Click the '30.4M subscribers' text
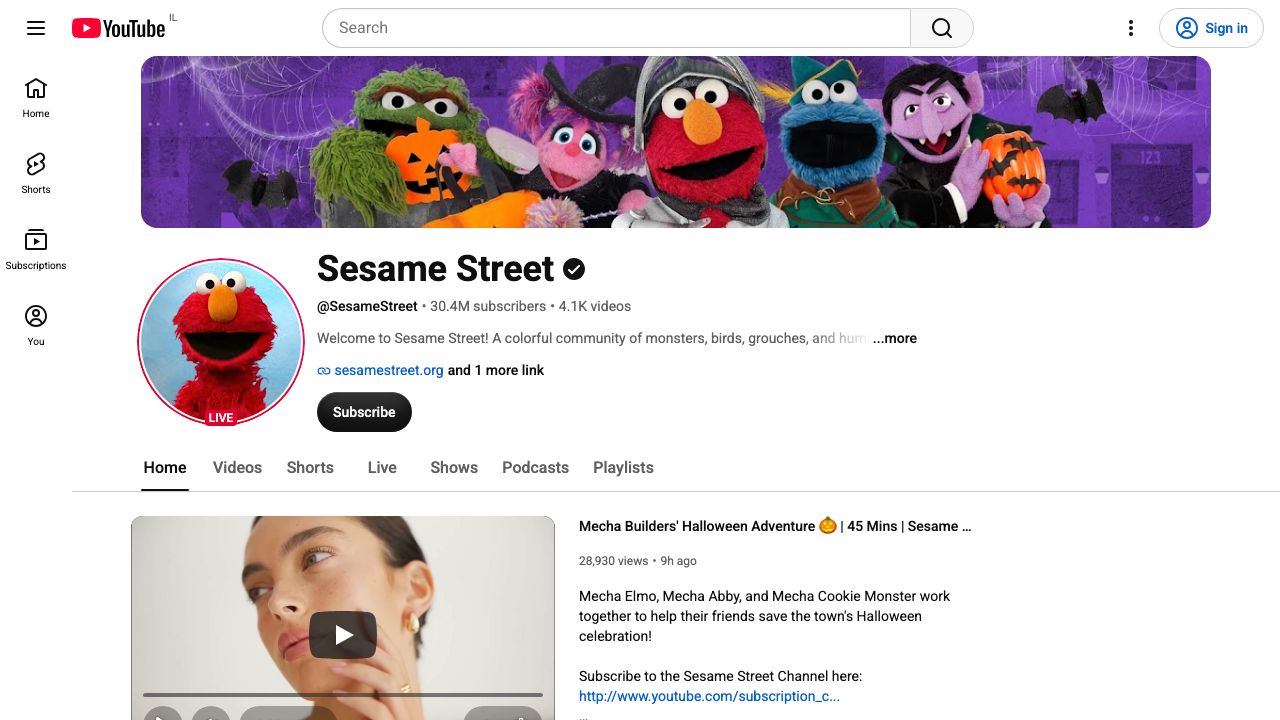The height and width of the screenshot is (720, 1280). pos(488,306)
